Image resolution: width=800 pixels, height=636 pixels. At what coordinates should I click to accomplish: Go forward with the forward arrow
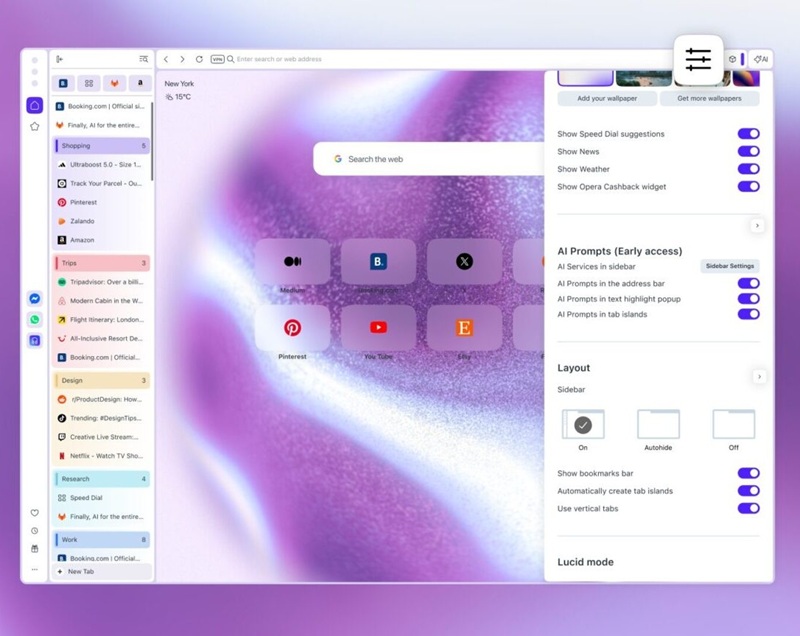coord(182,59)
